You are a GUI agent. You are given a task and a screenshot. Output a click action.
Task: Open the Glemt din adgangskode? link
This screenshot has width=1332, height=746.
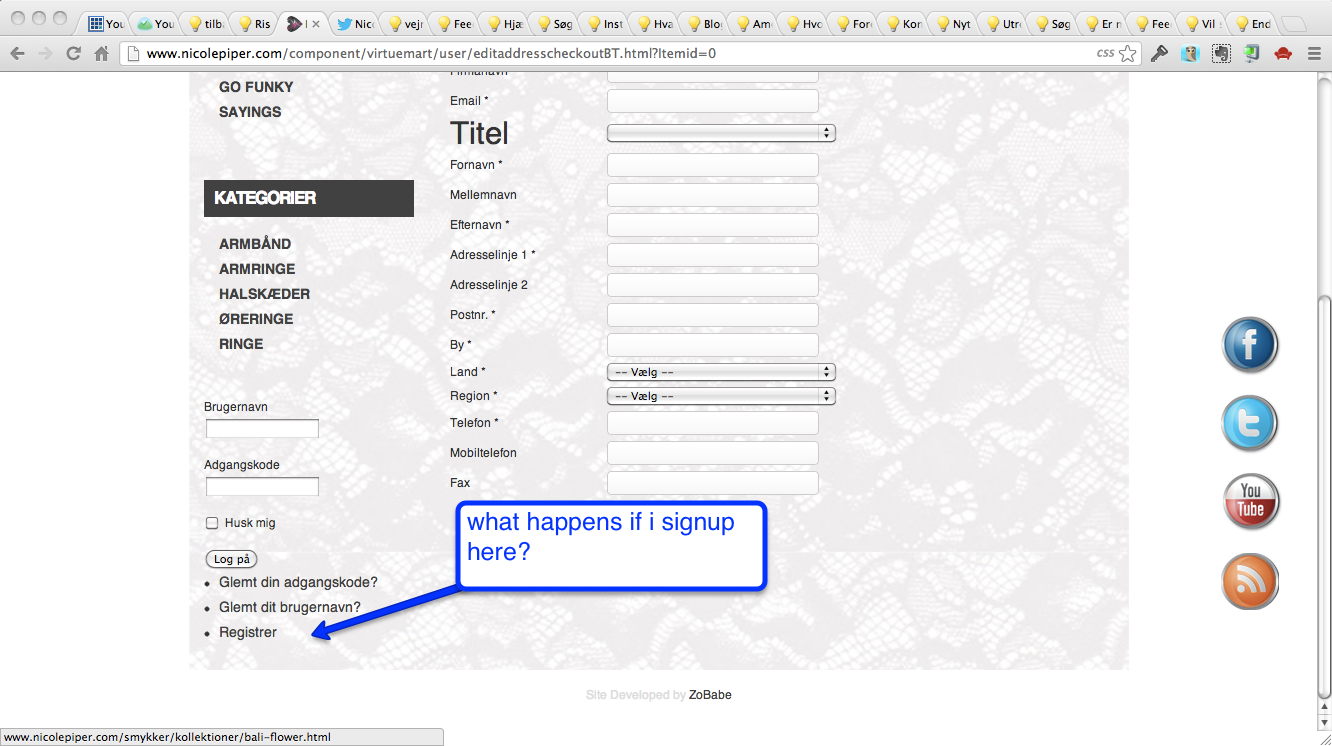point(298,582)
